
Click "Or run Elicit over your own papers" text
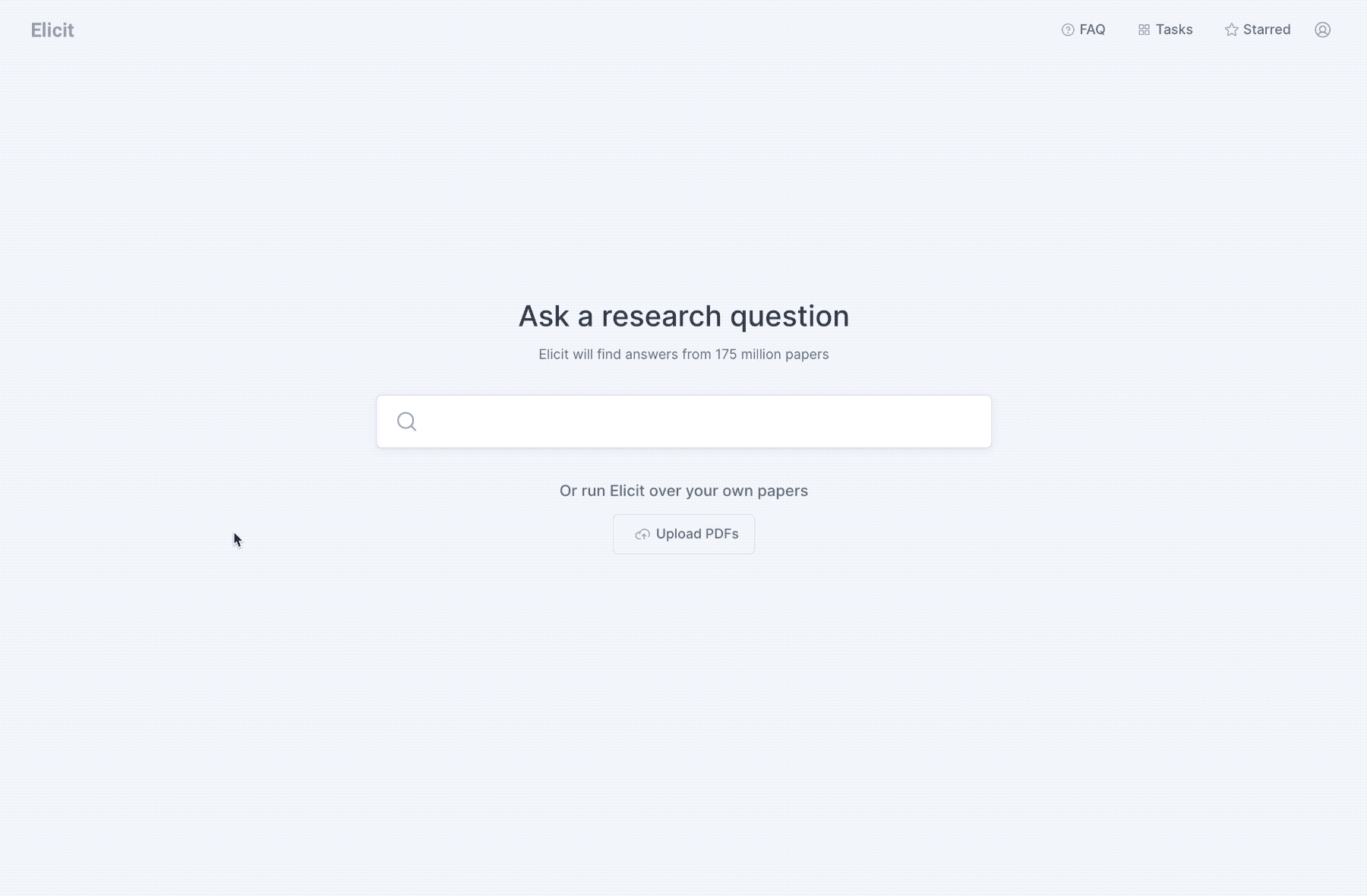click(x=683, y=491)
